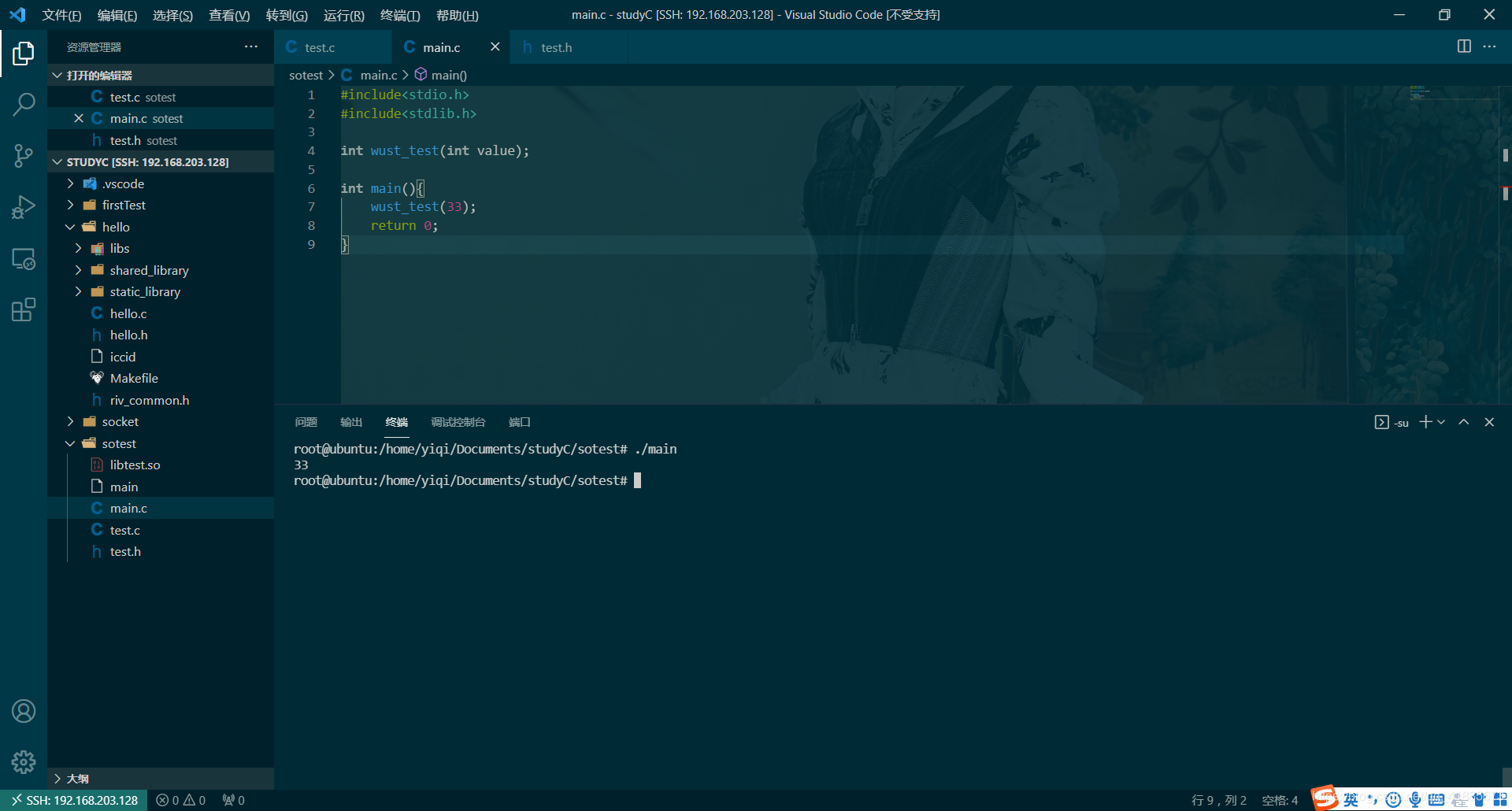This screenshot has width=1512, height=811.
Task: Switch to Ports panel tab
Action: (519, 422)
